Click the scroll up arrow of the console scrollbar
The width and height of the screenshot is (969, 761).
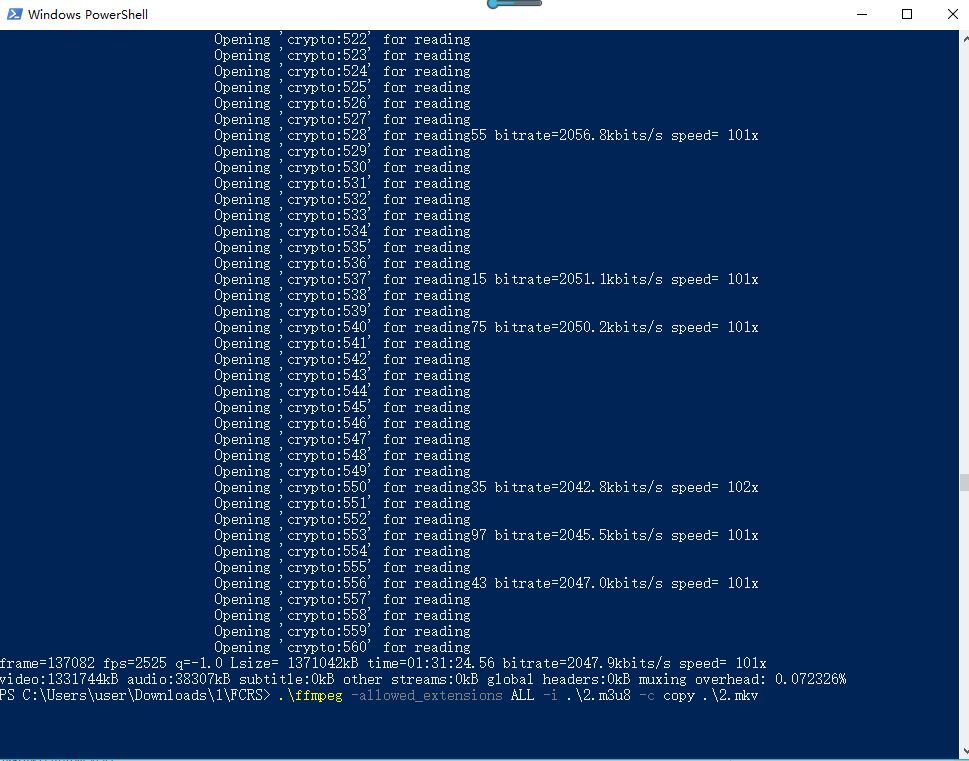(x=963, y=37)
